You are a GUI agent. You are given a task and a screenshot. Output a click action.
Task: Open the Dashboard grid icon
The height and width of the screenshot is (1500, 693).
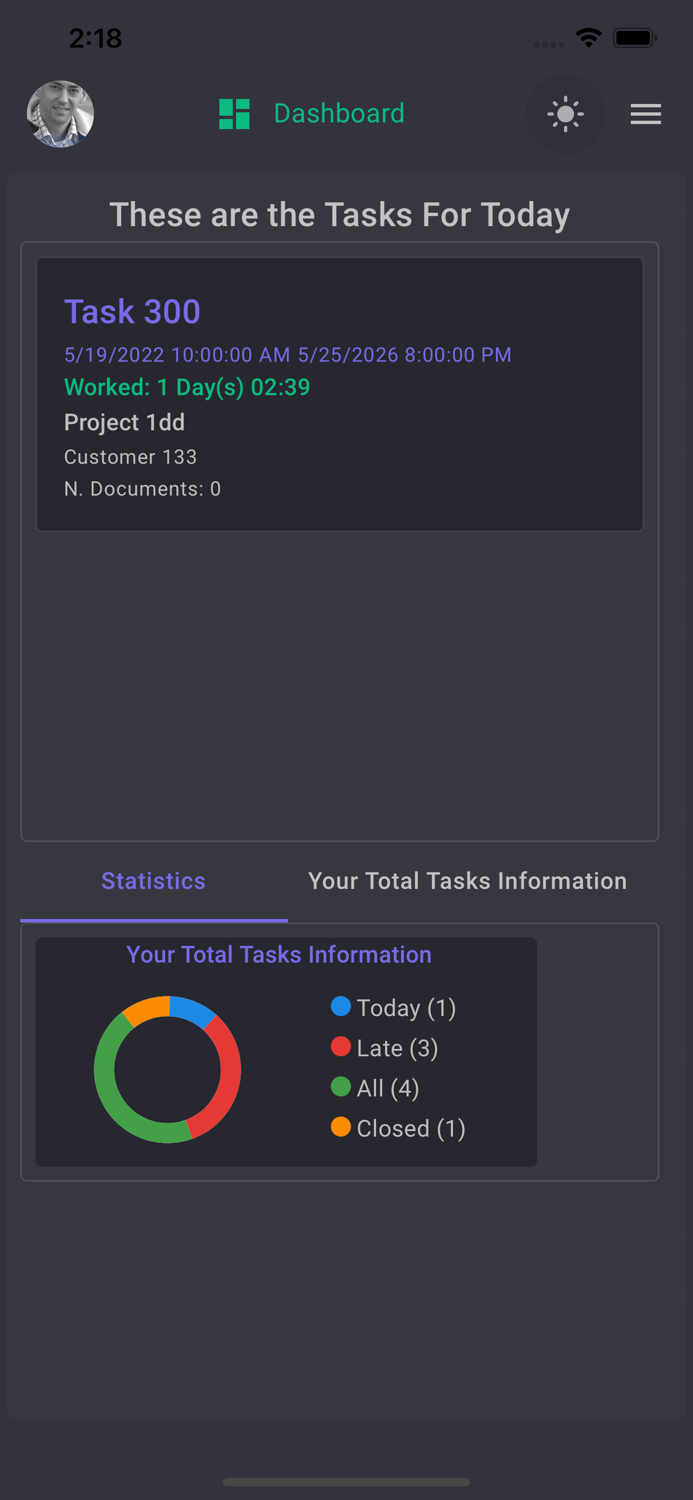pyautogui.click(x=235, y=113)
